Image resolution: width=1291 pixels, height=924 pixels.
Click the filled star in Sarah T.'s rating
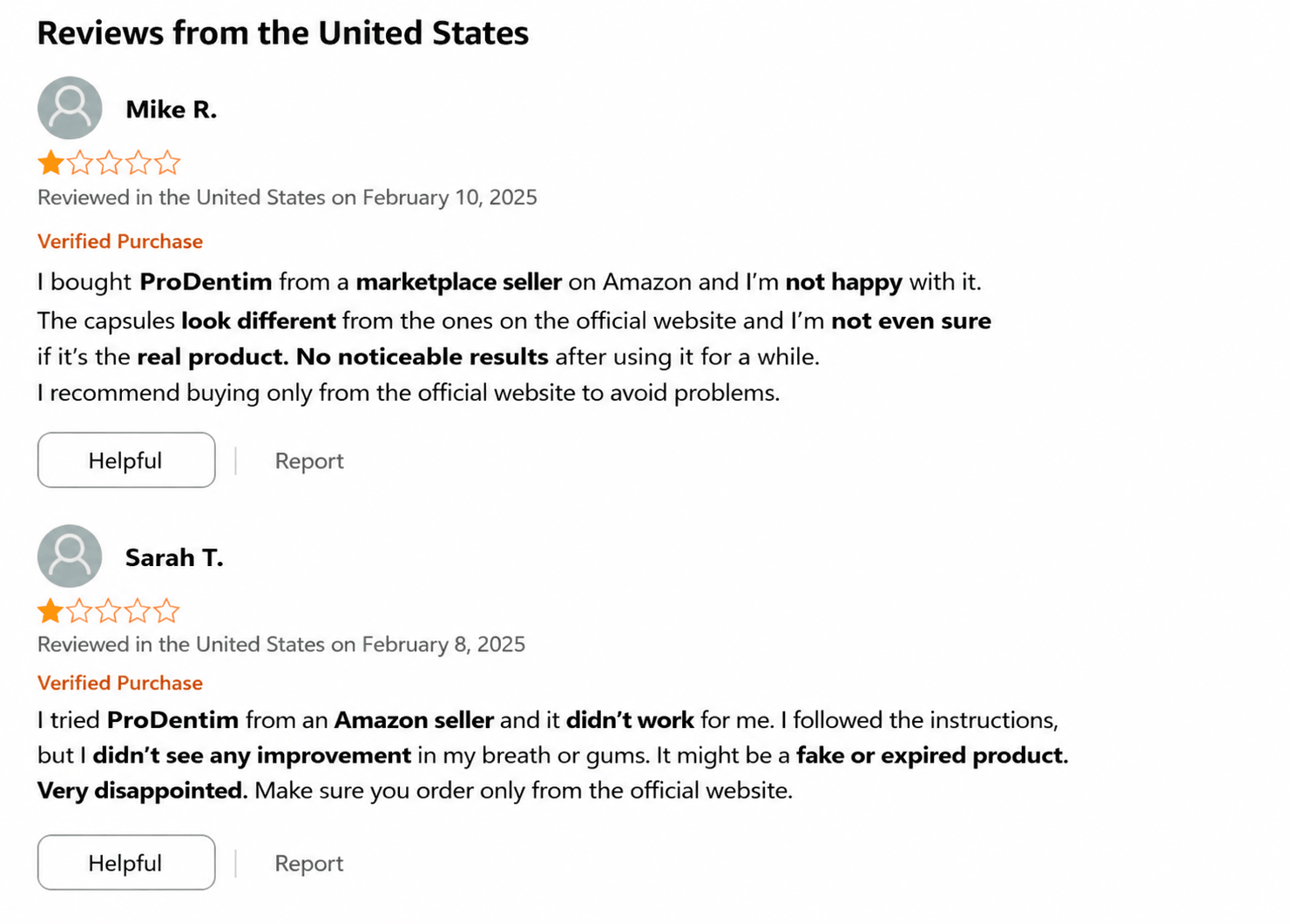[x=51, y=610]
